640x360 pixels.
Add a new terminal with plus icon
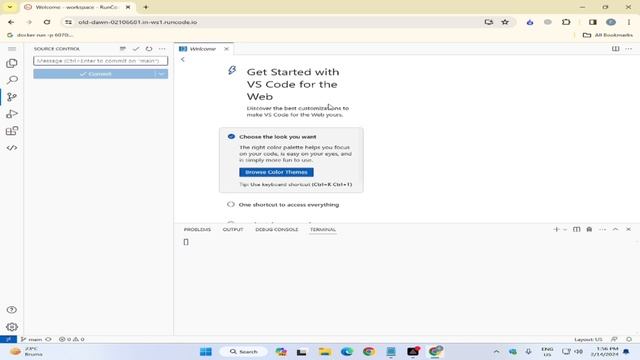point(556,229)
